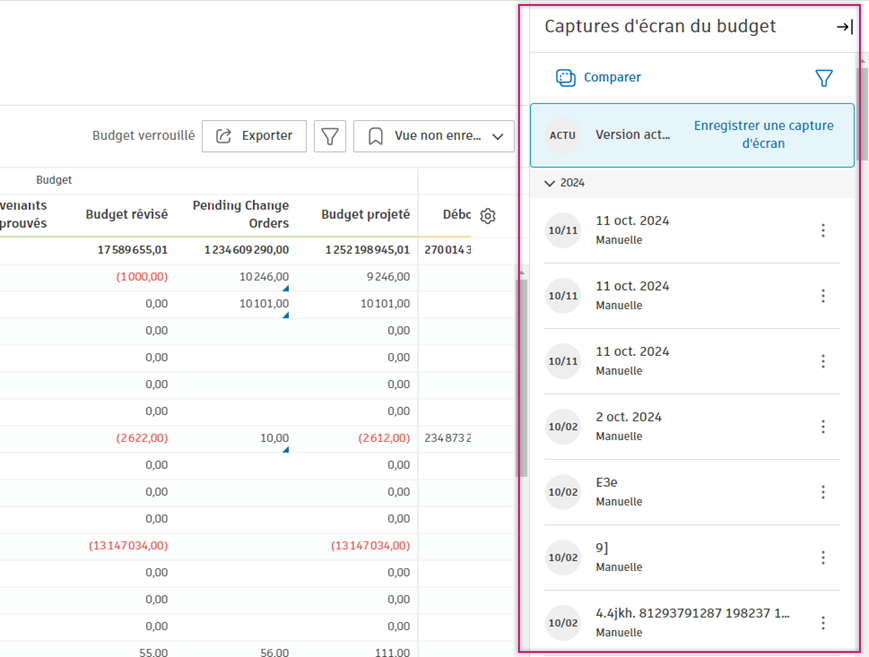Open the actions menu on the 4.4jkh snapshot
The height and width of the screenshot is (657, 869).
tap(823, 622)
